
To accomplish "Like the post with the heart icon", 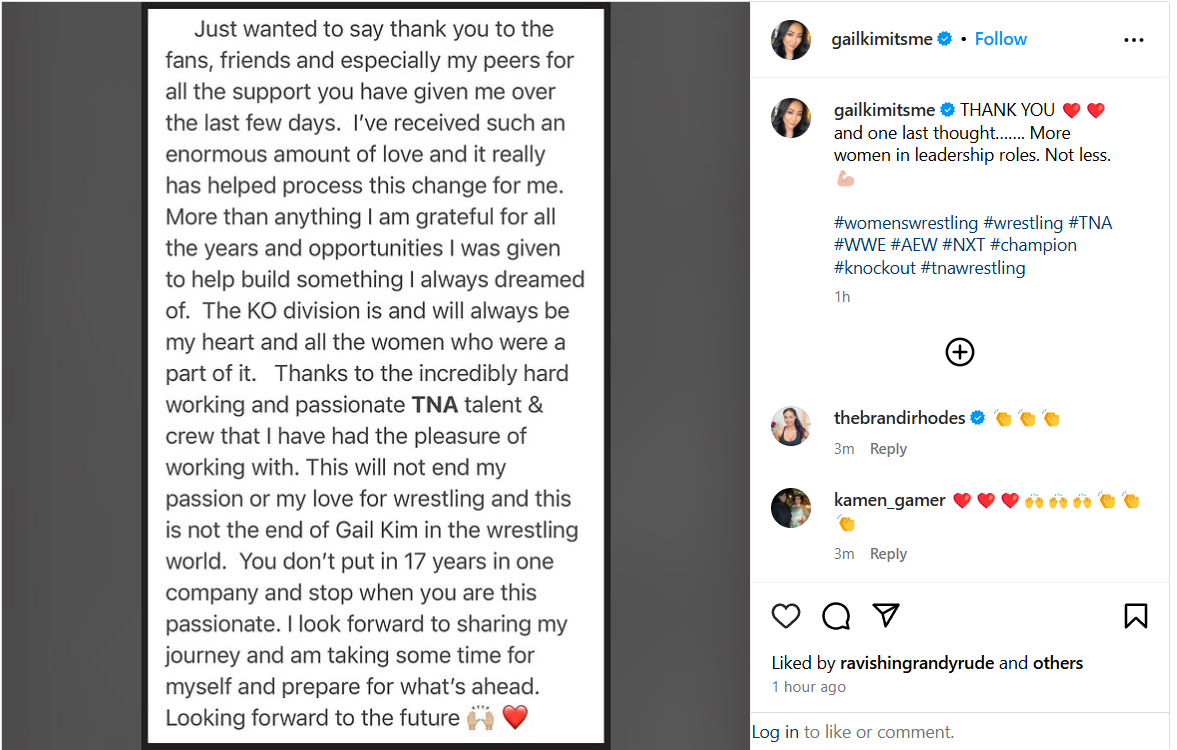I will click(786, 616).
